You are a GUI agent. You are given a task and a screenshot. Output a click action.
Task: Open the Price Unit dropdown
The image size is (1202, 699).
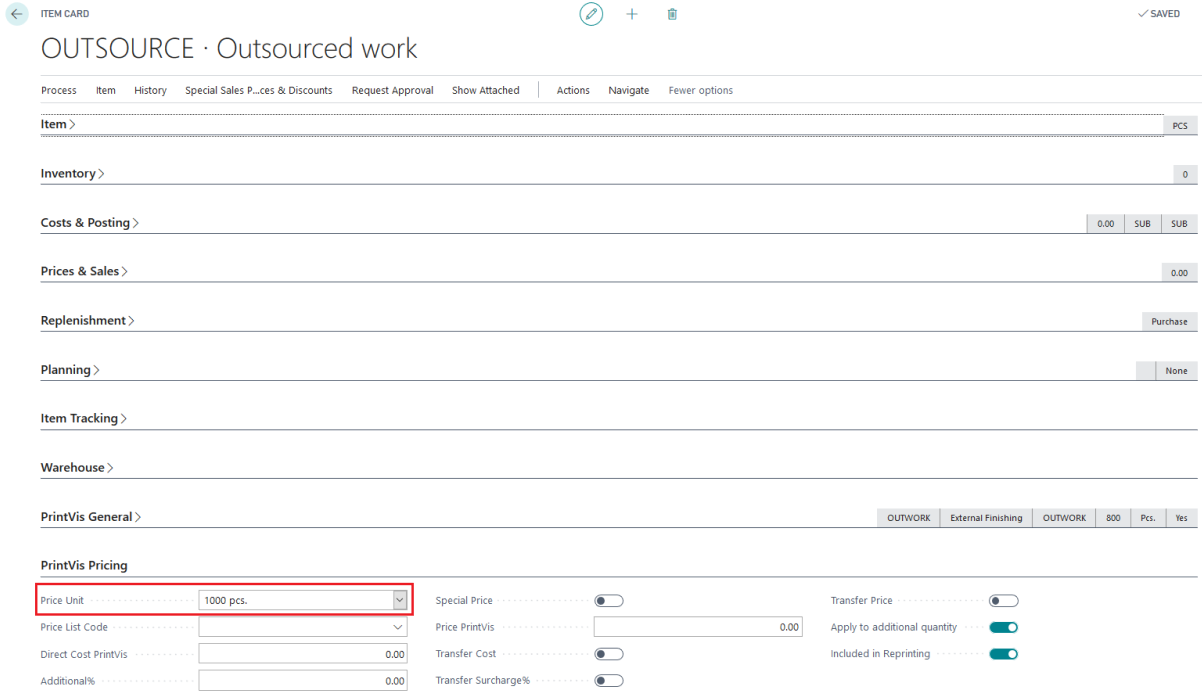(400, 601)
